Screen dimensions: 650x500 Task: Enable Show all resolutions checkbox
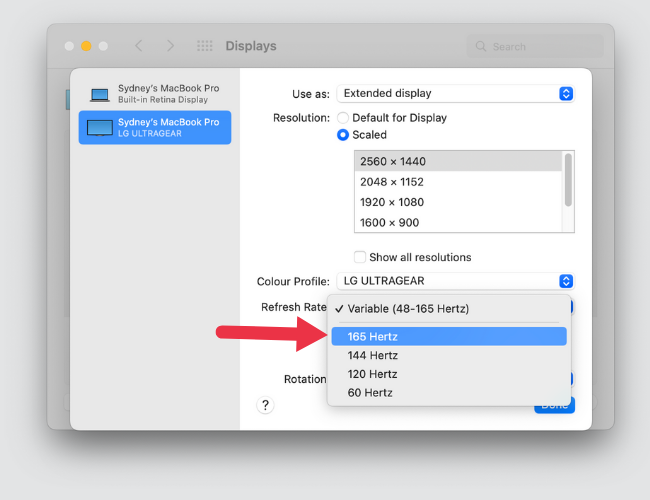point(359,257)
